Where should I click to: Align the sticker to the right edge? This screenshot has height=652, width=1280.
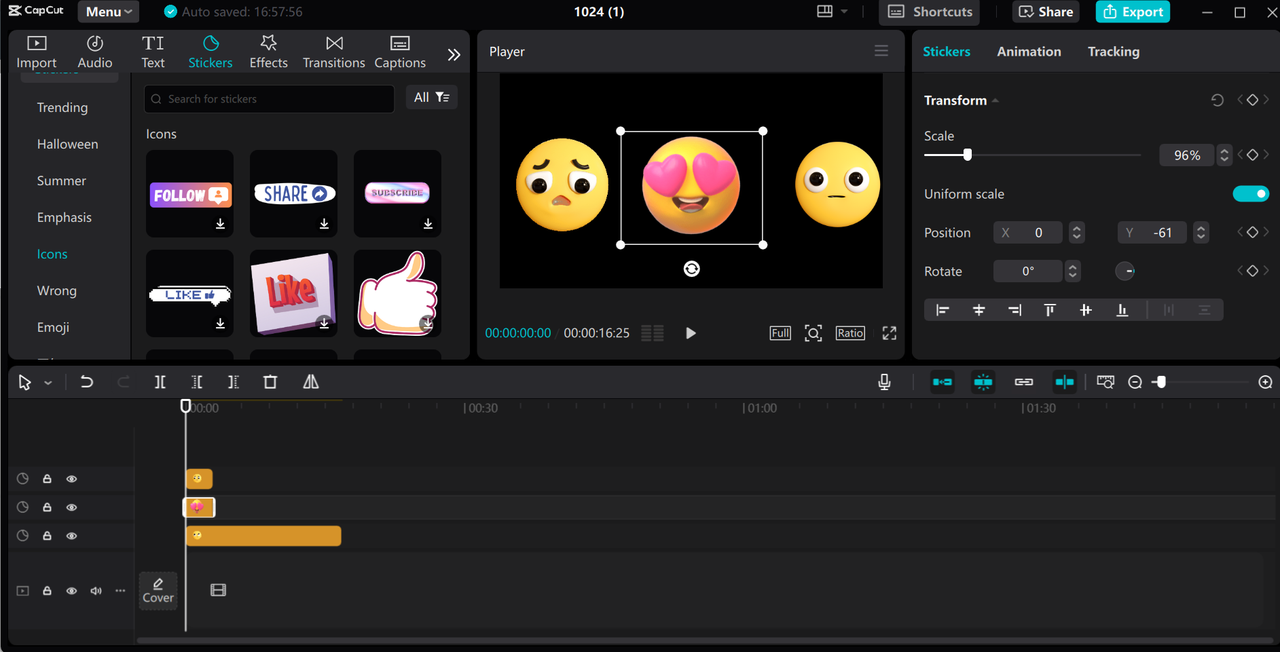(1015, 310)
